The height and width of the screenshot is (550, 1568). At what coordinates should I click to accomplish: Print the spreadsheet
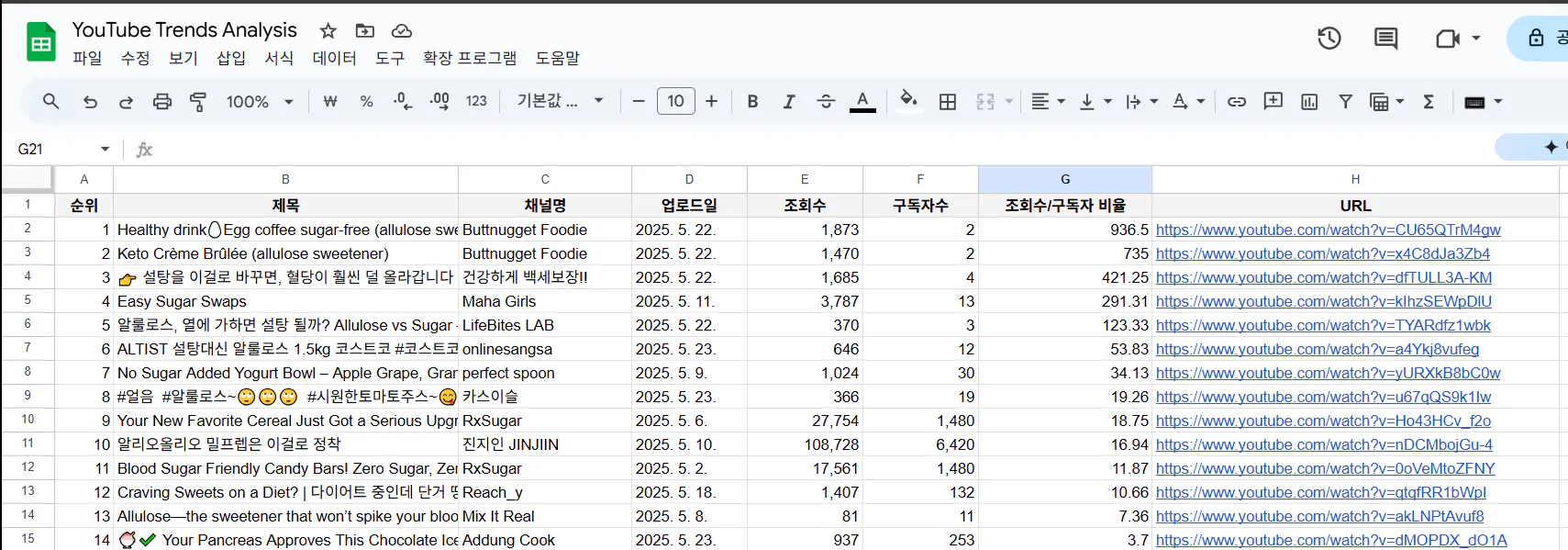point(162,101)
